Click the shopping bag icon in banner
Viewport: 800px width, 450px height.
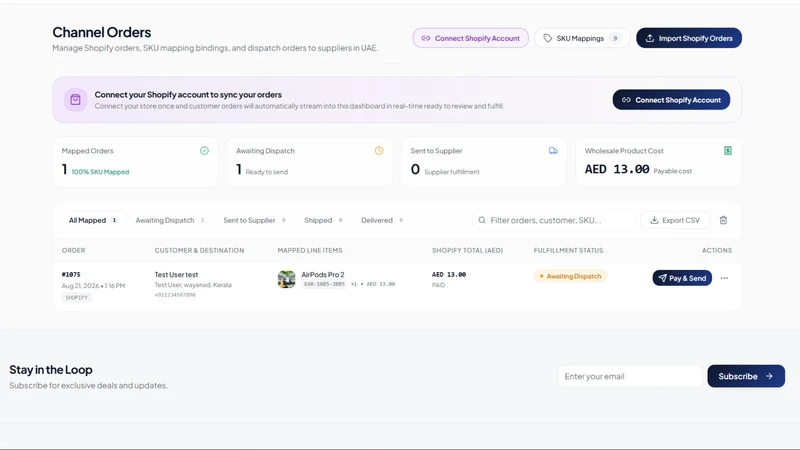click(x=76, y=99)
